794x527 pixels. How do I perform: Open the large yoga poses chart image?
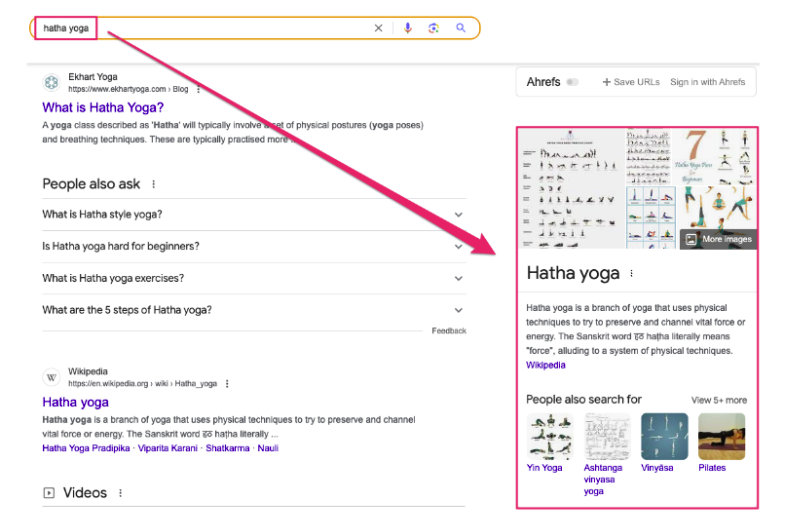[571, 188]
